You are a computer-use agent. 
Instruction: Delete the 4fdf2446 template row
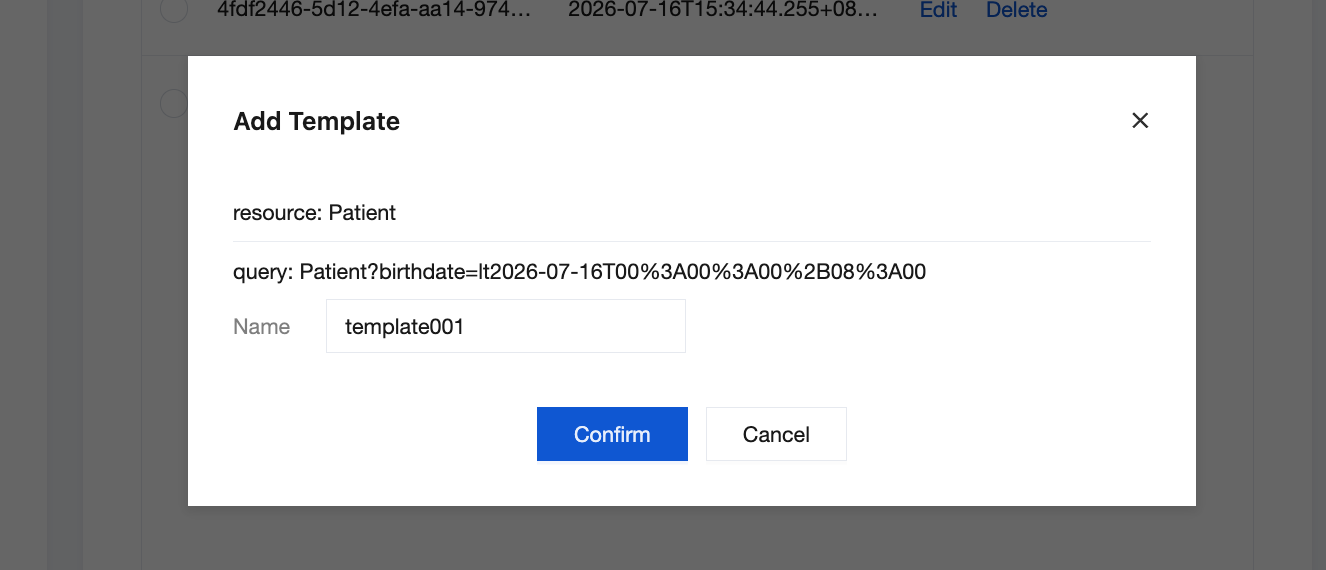1017,10
